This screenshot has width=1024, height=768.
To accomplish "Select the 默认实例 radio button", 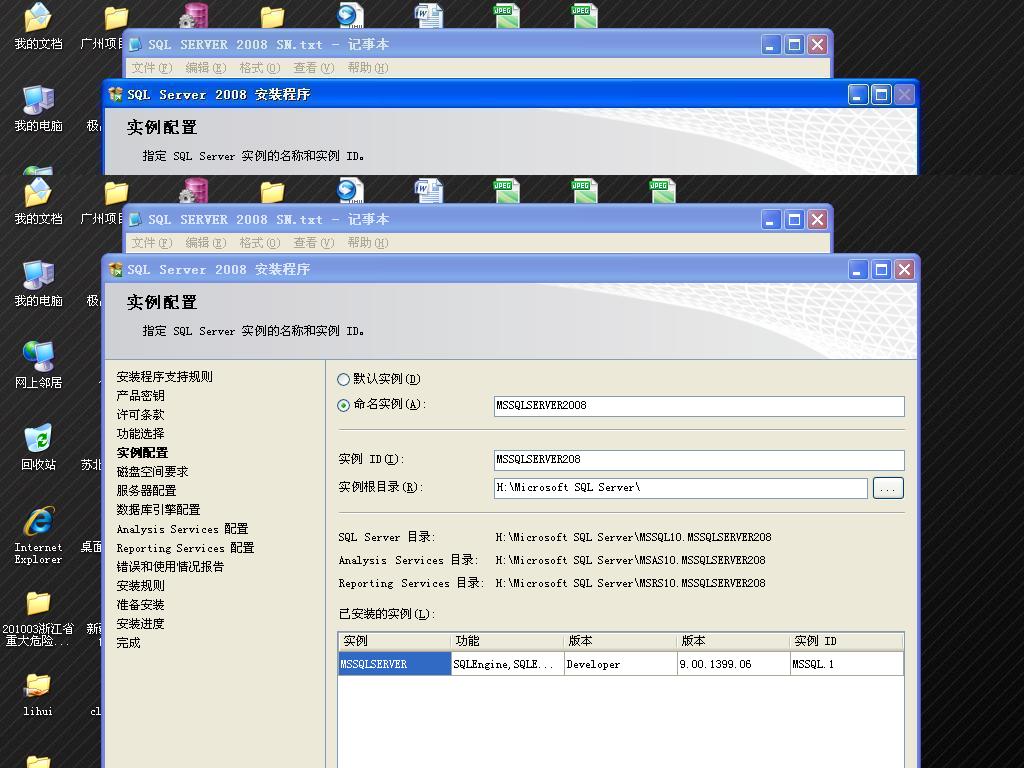I will 344,379.
